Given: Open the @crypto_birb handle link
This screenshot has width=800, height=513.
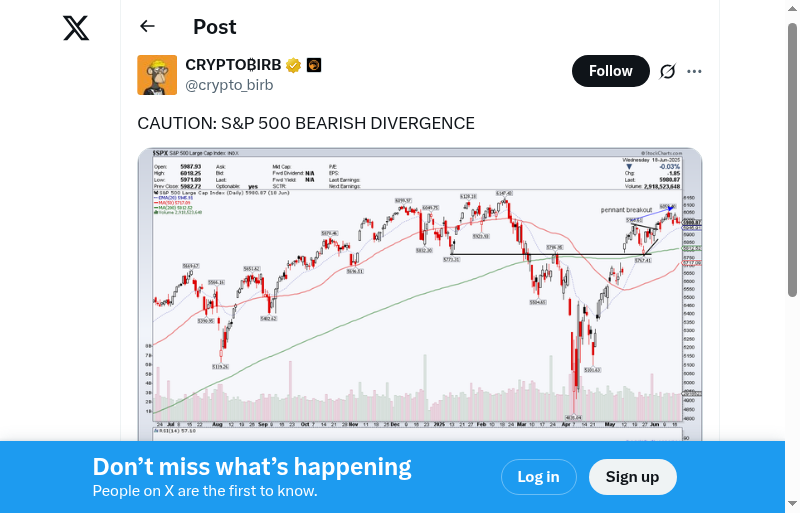Looking at the screenshot, I should tap(229, 85).
